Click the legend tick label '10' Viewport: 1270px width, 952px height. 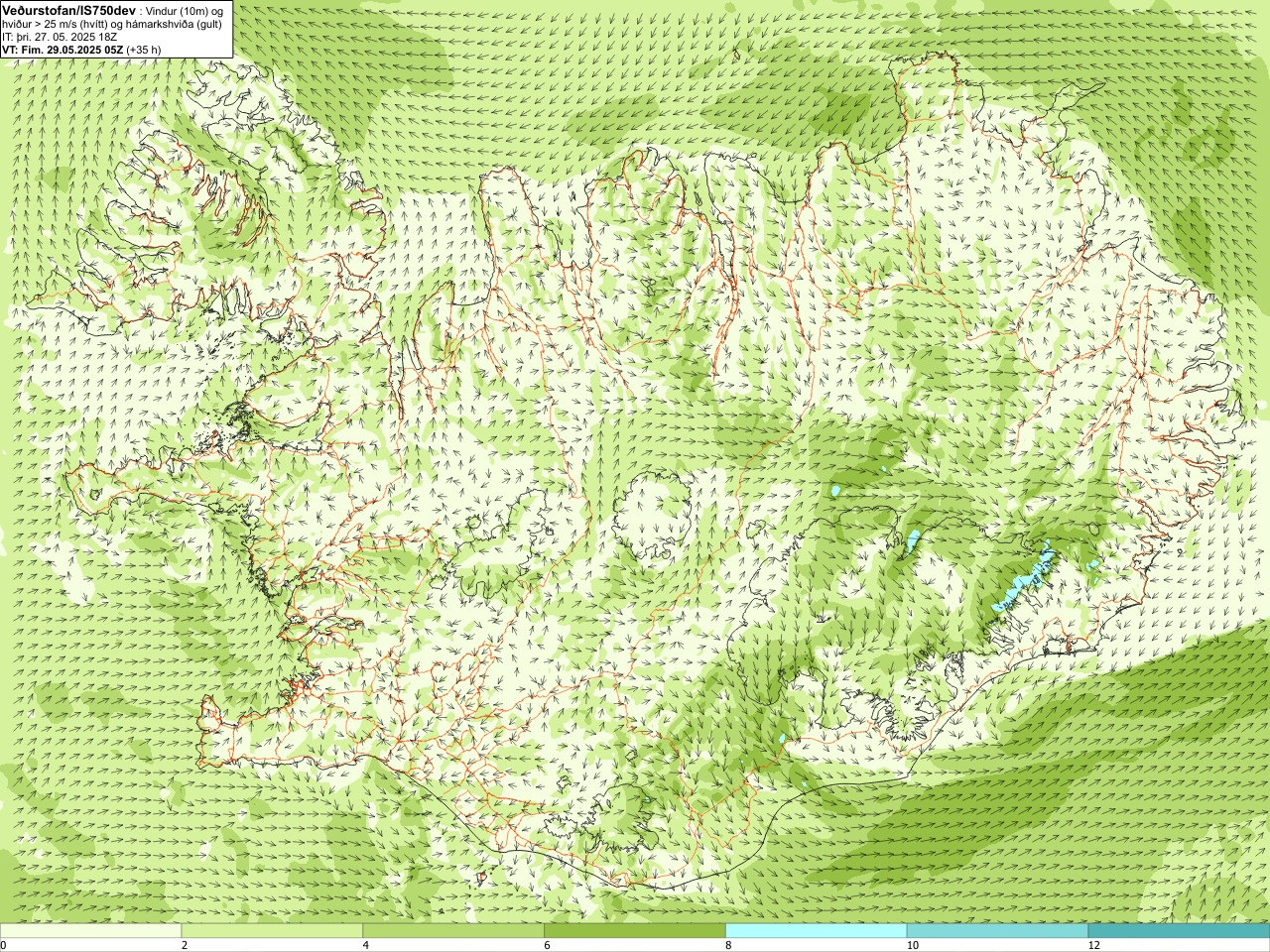pyautogui.click(x=912, y=946)
